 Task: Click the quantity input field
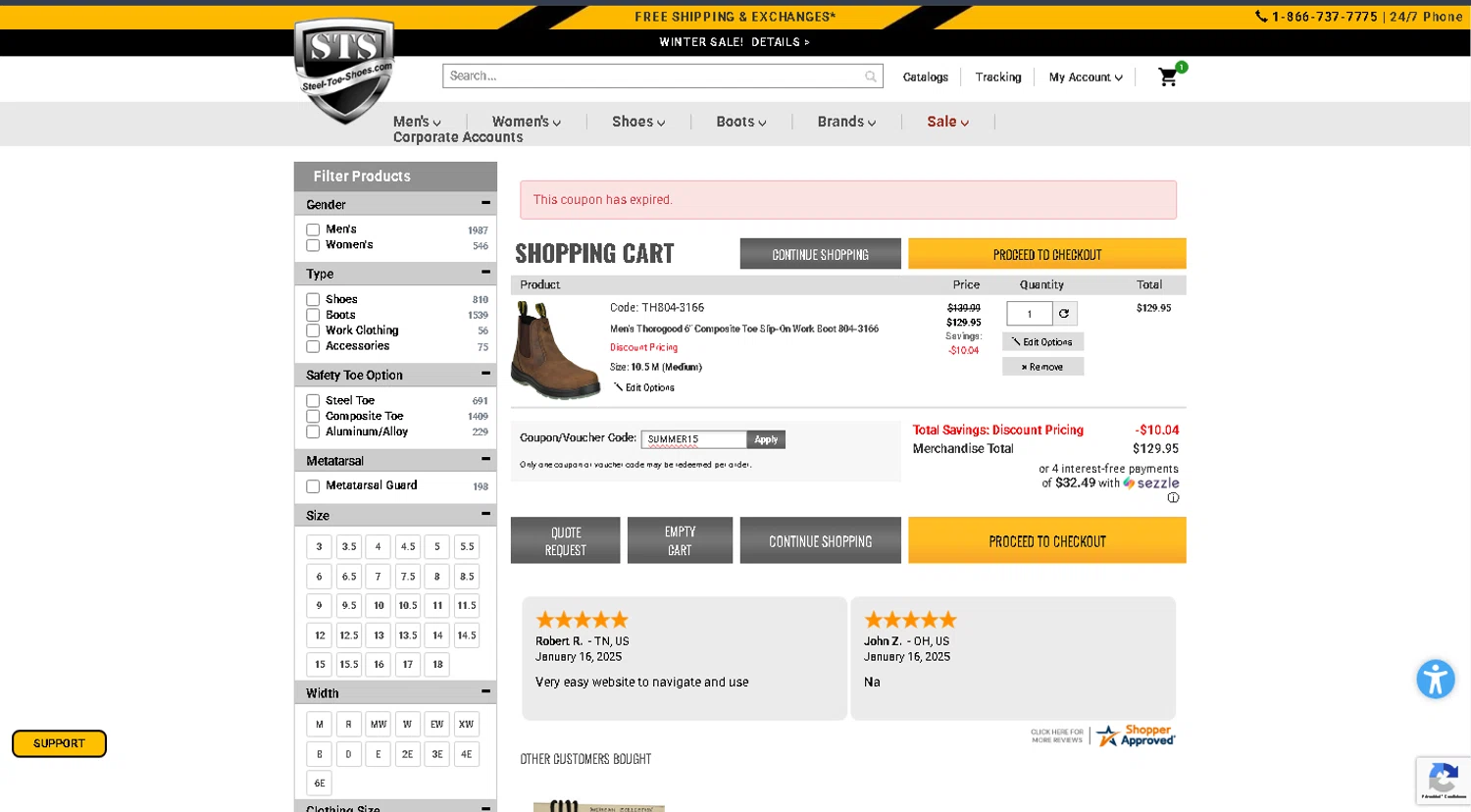click(x=1029, y=314)
